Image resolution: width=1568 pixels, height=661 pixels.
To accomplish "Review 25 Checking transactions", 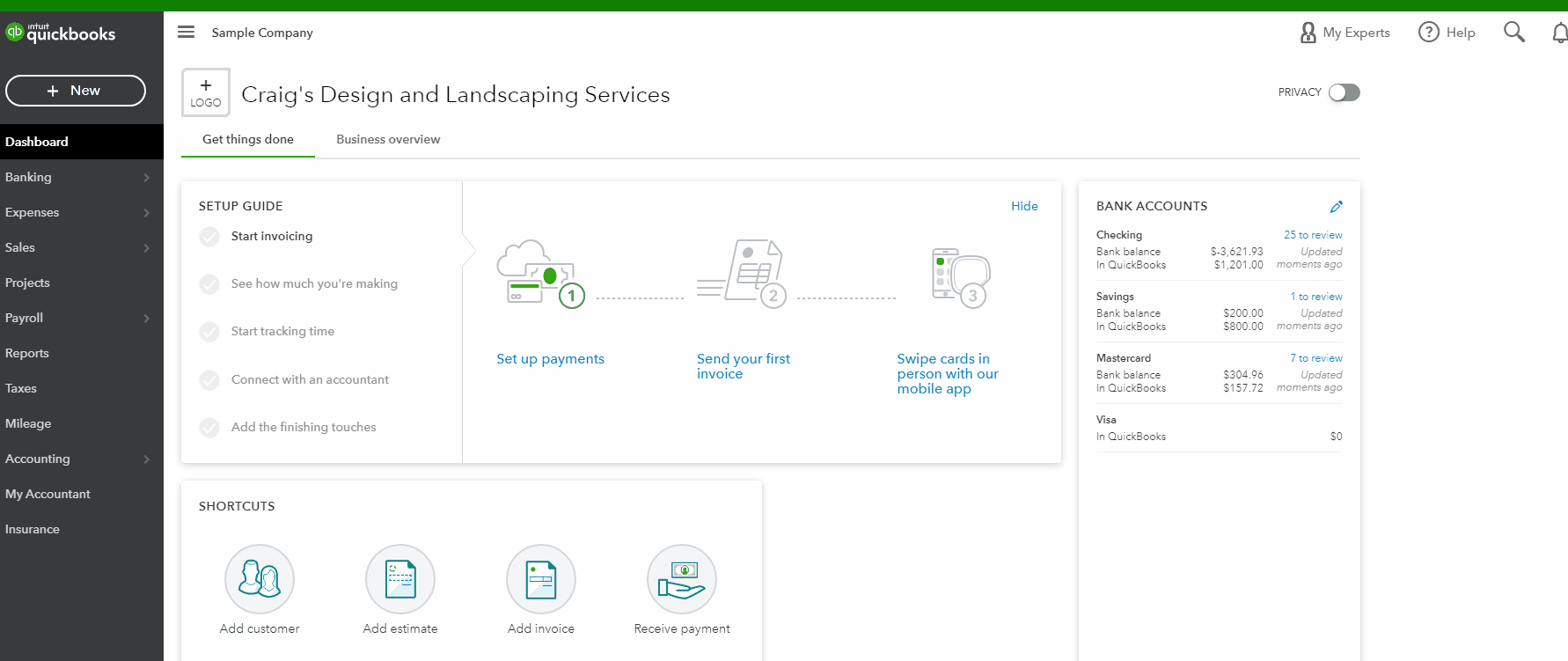I will coord(1313,235).
